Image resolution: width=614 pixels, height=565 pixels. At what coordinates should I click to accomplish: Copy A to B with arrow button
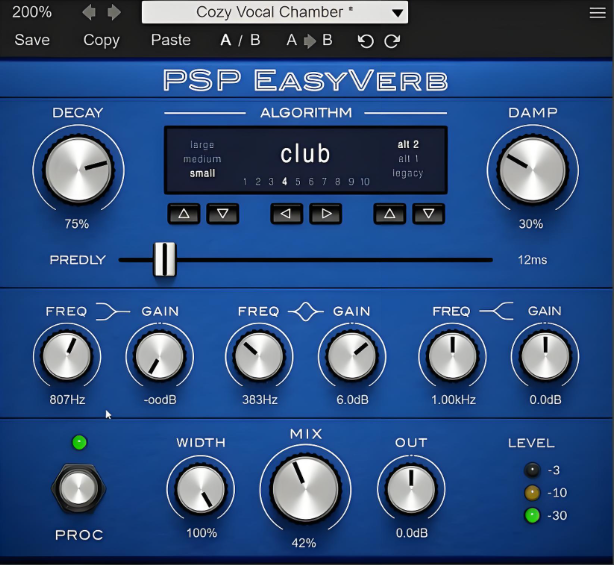pyautogui.click(x=309, y=40)
